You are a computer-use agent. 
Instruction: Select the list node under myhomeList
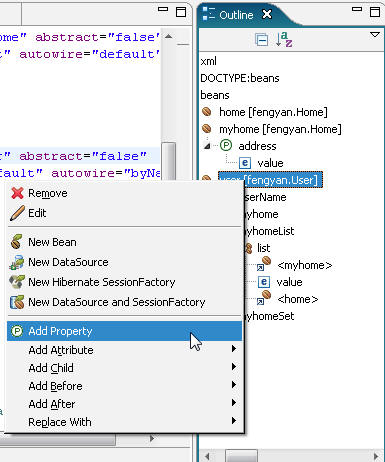tap(263, 248)
